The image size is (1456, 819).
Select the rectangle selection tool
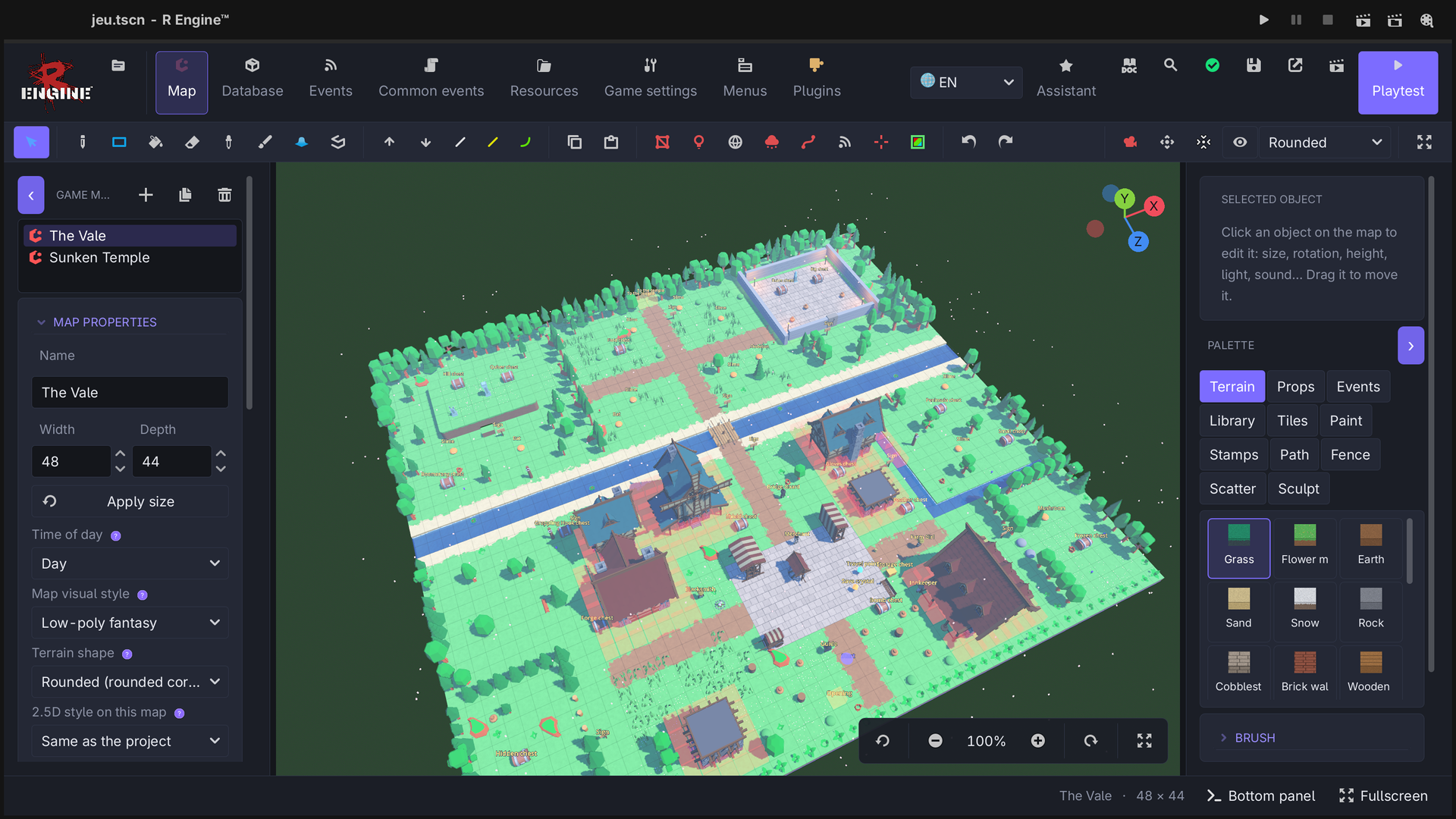[x=119, y=142]
